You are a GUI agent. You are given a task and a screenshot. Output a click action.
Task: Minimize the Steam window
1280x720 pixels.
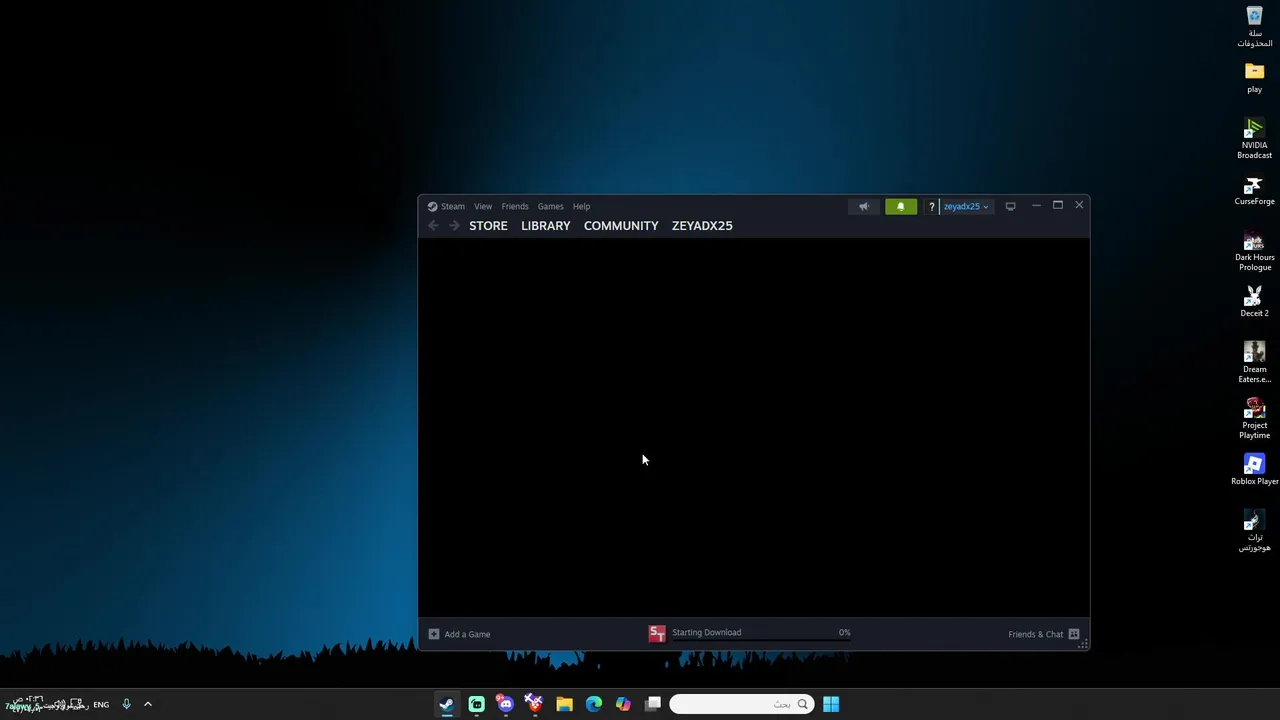click(1036, 205)
